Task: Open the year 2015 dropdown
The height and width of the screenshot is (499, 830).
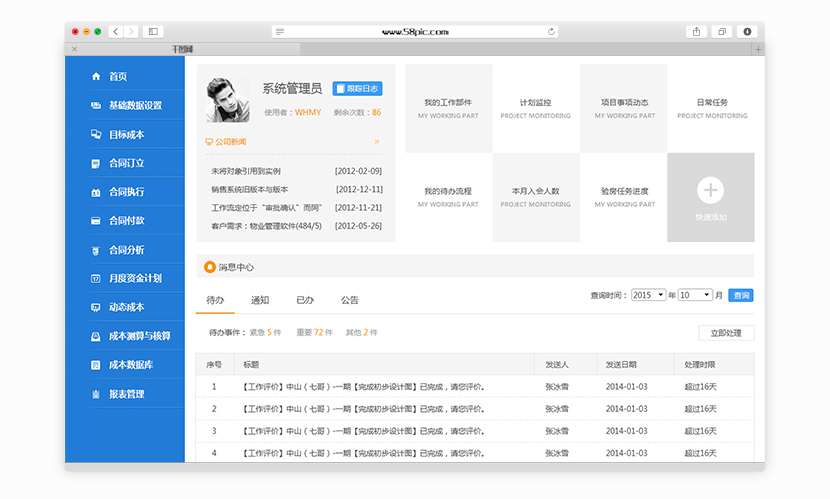Action: (x=648, y=295)
